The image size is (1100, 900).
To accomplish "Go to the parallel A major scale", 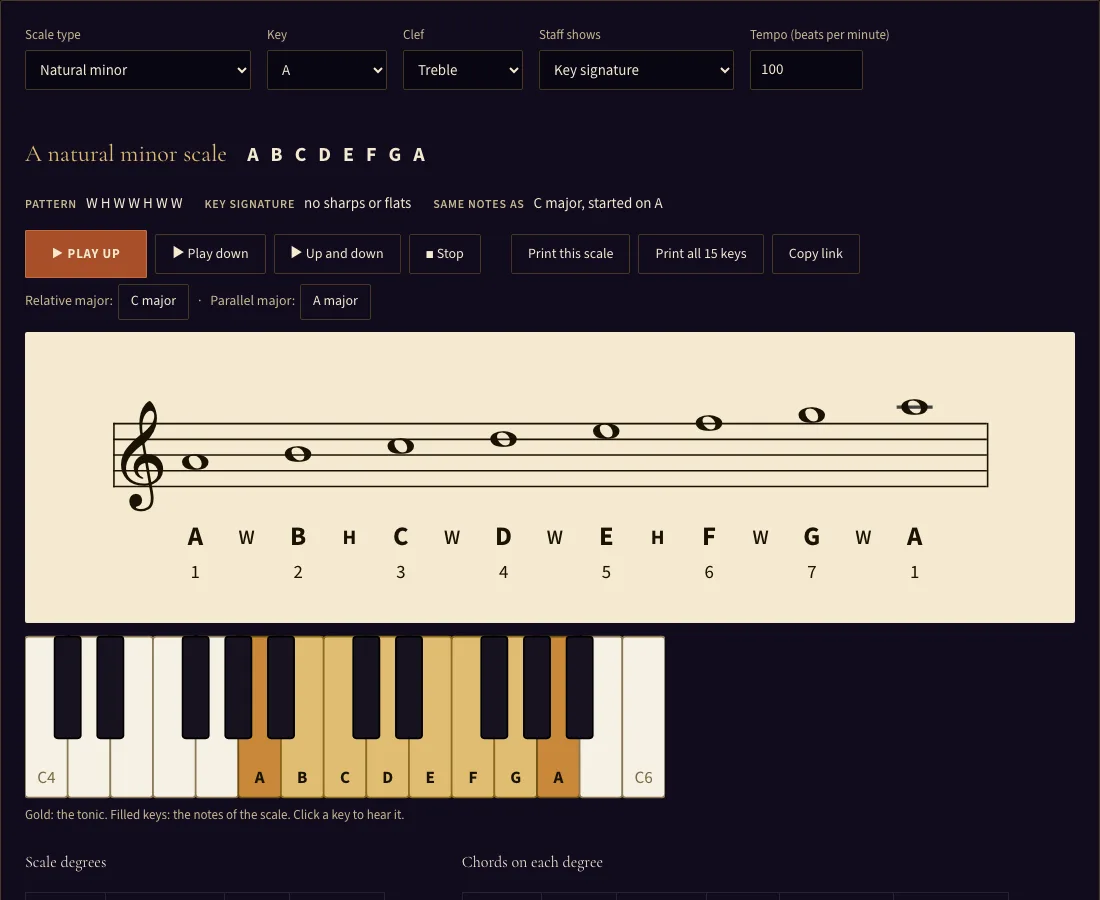I will [x=335, y=302].
